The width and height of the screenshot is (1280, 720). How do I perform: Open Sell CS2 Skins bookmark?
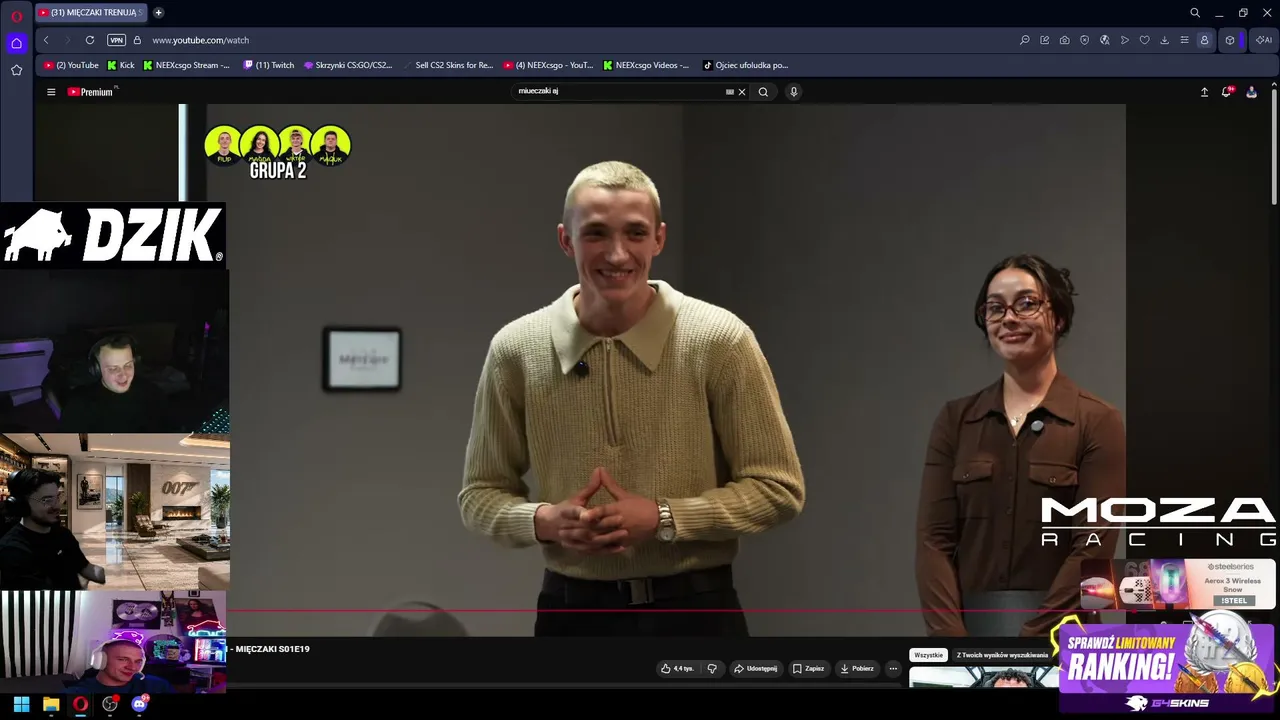pos(448,65)
